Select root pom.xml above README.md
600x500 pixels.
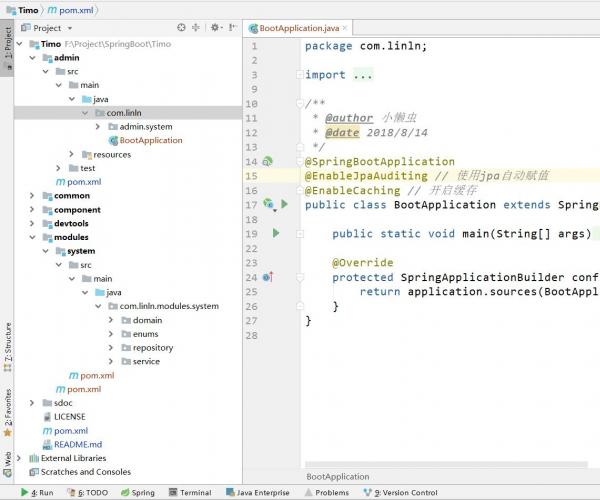71,430
